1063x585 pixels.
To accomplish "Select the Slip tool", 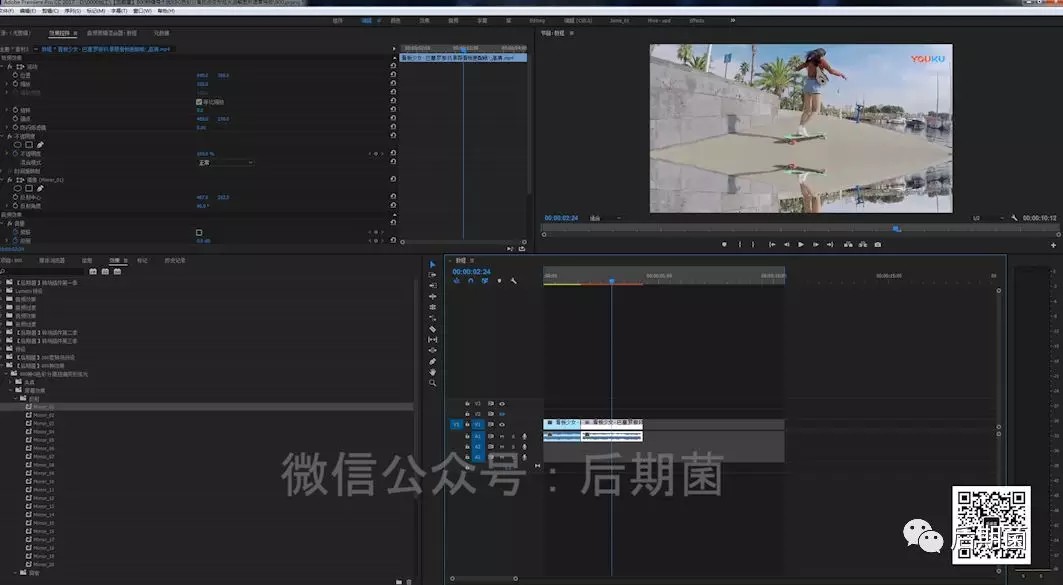I will click(x=433, y=340).
